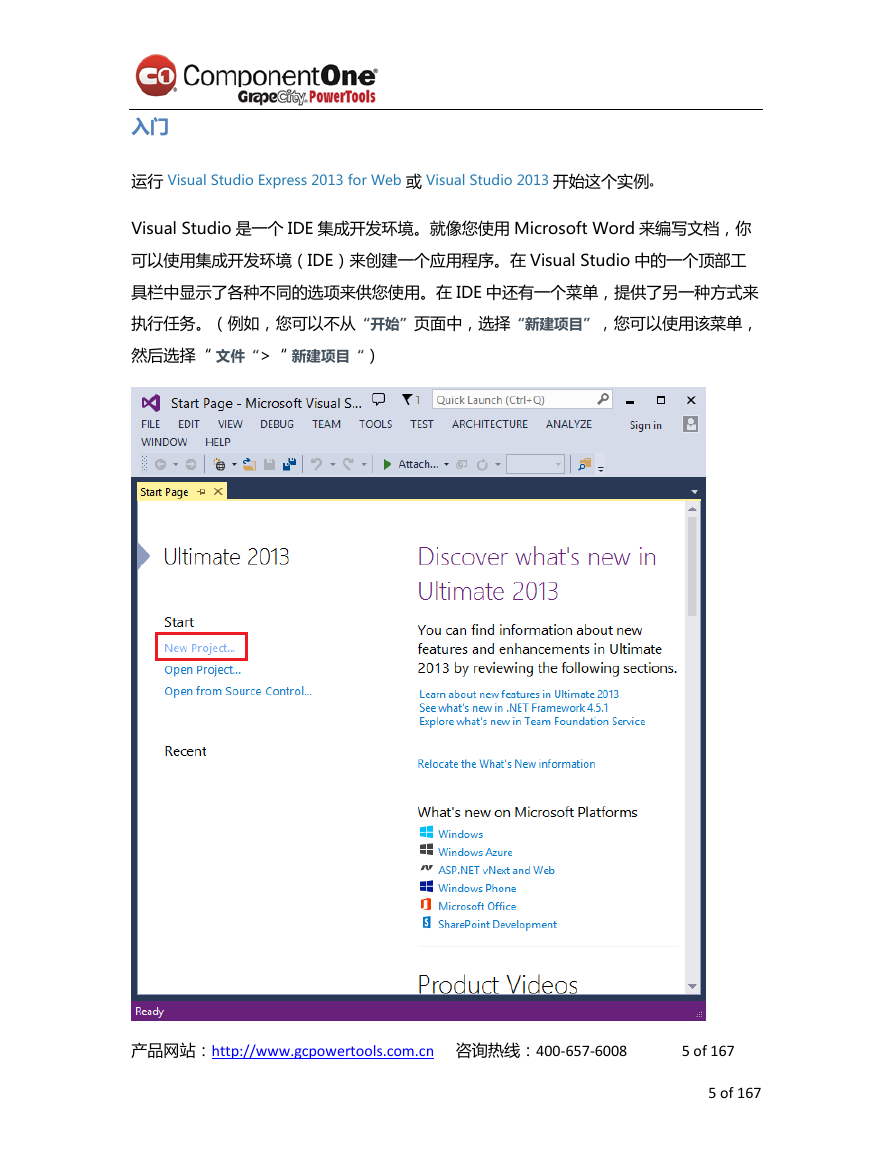The width and height of the screenshot is (893, 1155).
Task: Open the TEAM menu
Action: [x=326, y=424]
